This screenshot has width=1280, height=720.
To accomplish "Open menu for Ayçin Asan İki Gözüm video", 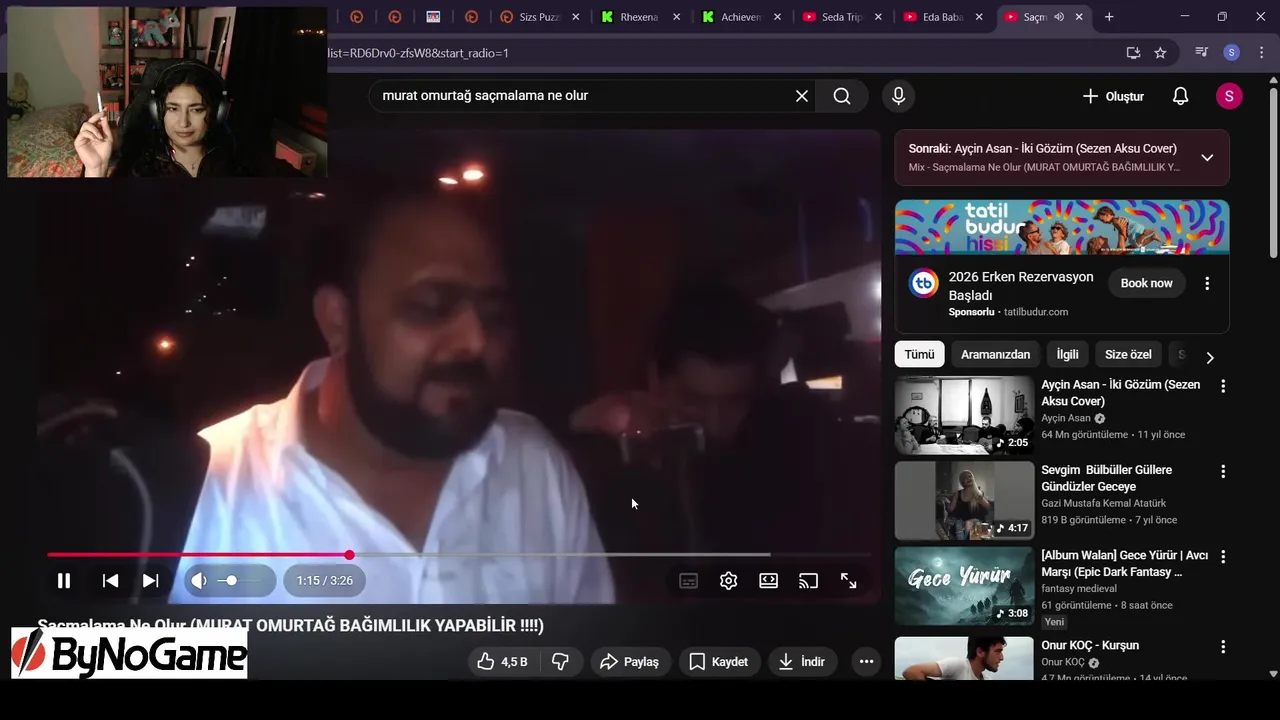I will pos(1222,386).
